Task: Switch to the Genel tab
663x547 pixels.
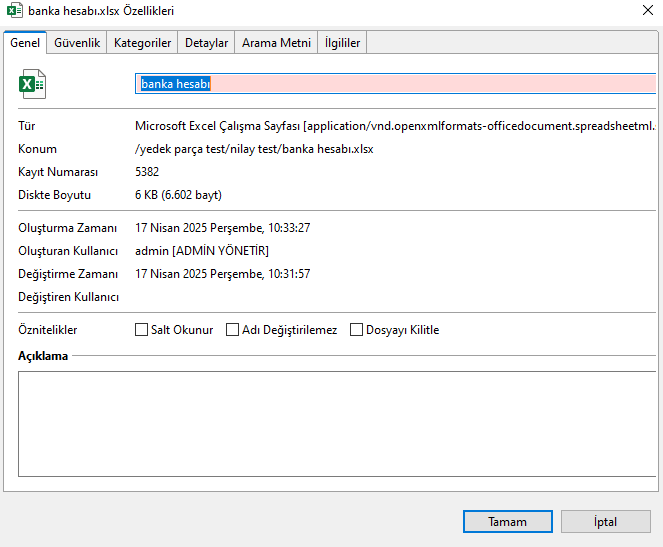Action: coord(24,43)
